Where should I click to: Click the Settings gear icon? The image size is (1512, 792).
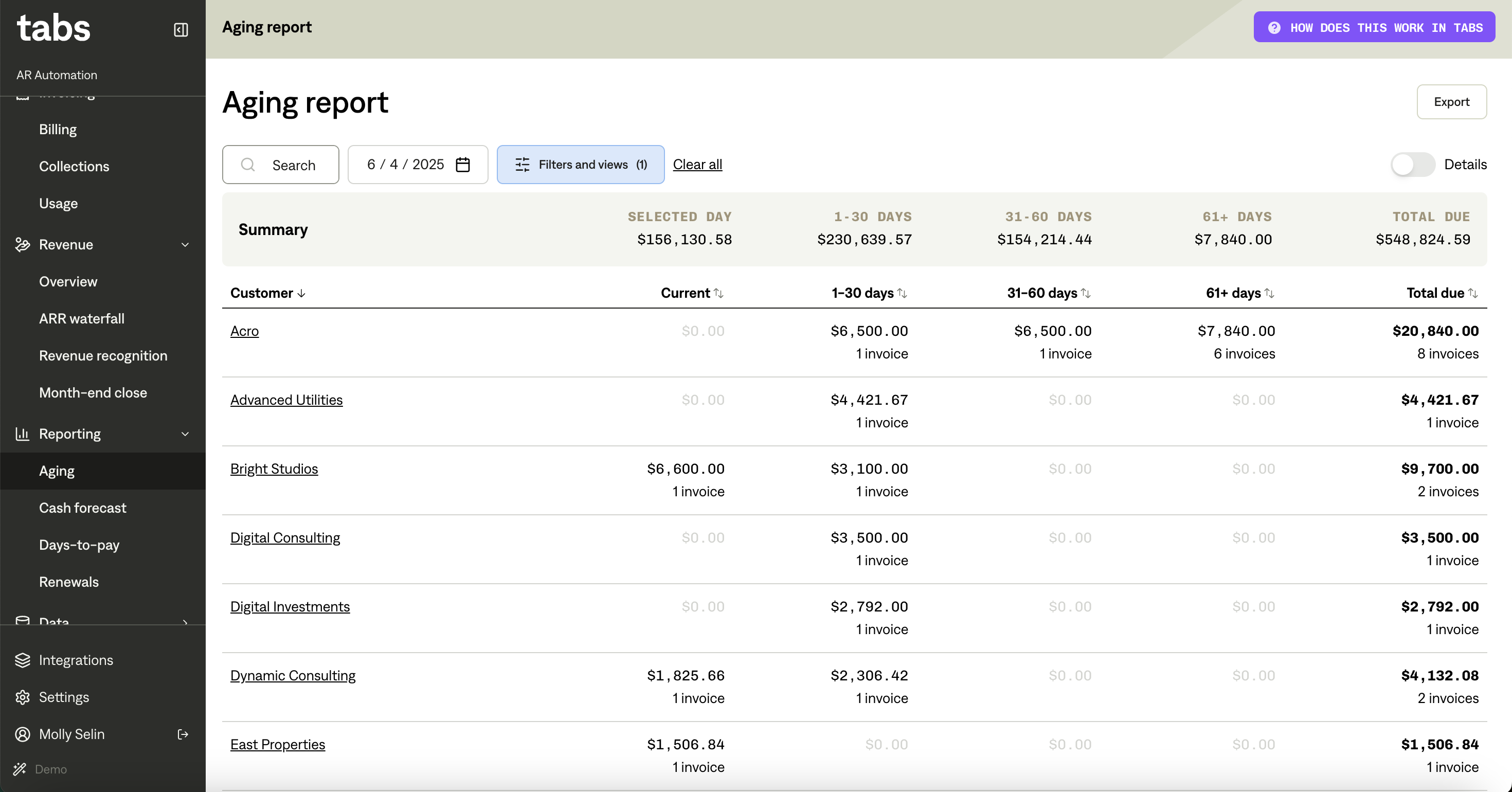(22, 697)
